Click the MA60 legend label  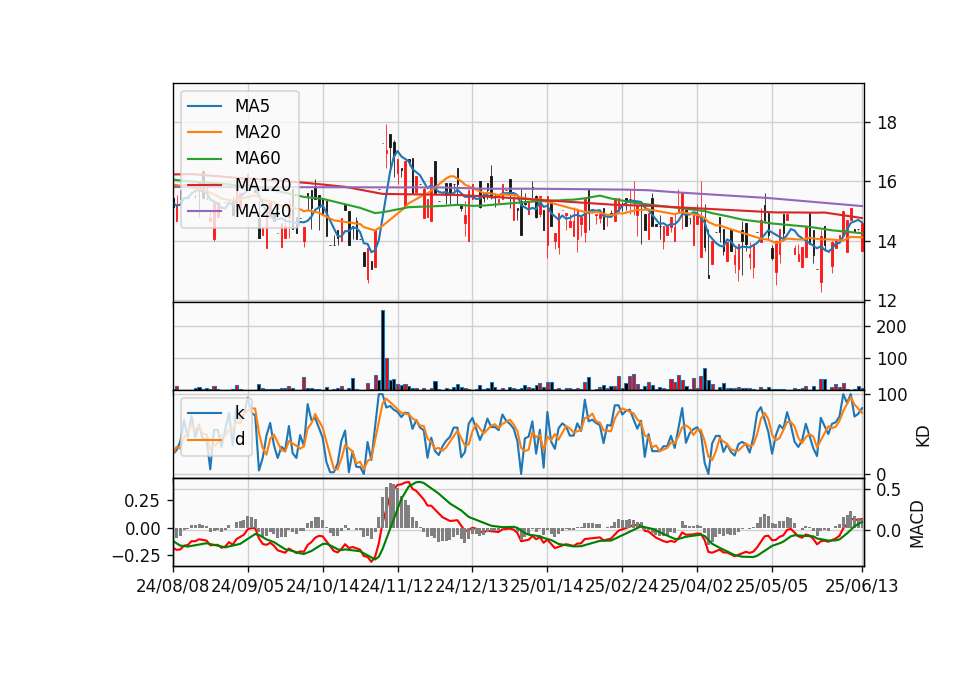coord(257,158)
